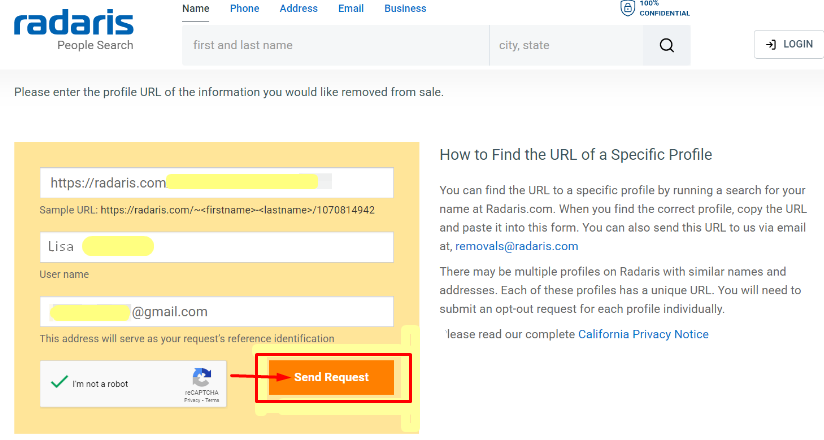Click the User name field containing Lisa
This screenshot has height=440, width=824.
click(x=217, y=247)
